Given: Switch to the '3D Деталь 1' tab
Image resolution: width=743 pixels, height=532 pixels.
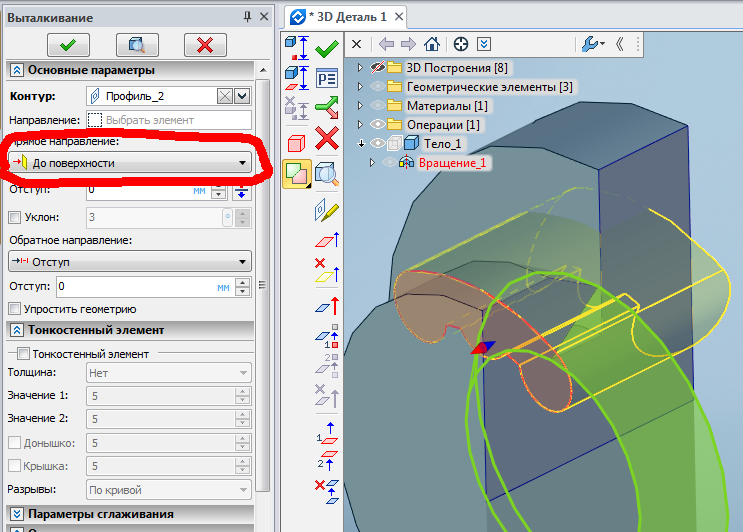Looking at the screenshot, I should 347,17.
